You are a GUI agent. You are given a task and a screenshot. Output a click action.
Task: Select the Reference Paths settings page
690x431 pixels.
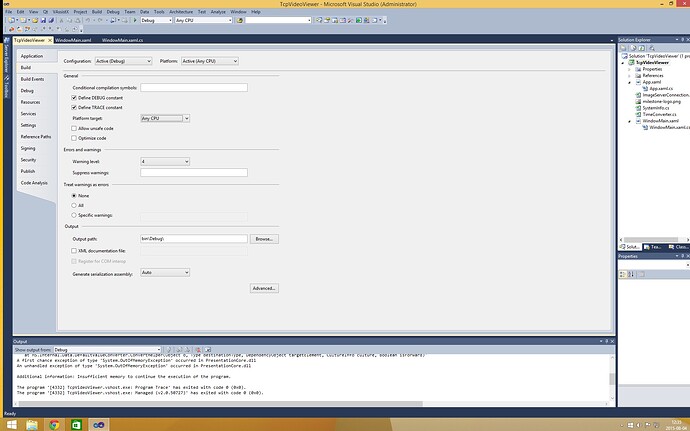click(36, 137)
